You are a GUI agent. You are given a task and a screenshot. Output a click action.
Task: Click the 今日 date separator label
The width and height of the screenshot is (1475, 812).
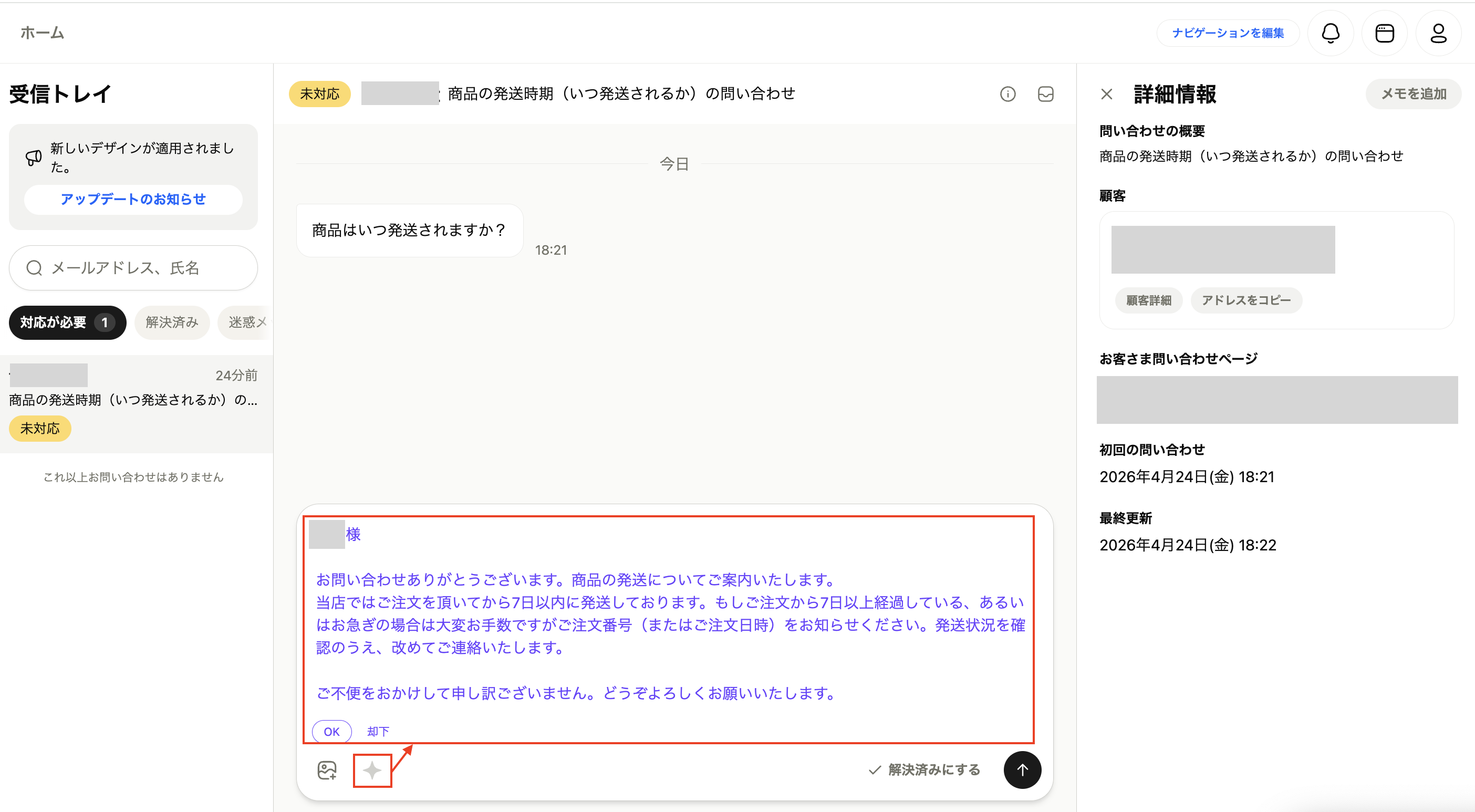click(x=674, y=164)
